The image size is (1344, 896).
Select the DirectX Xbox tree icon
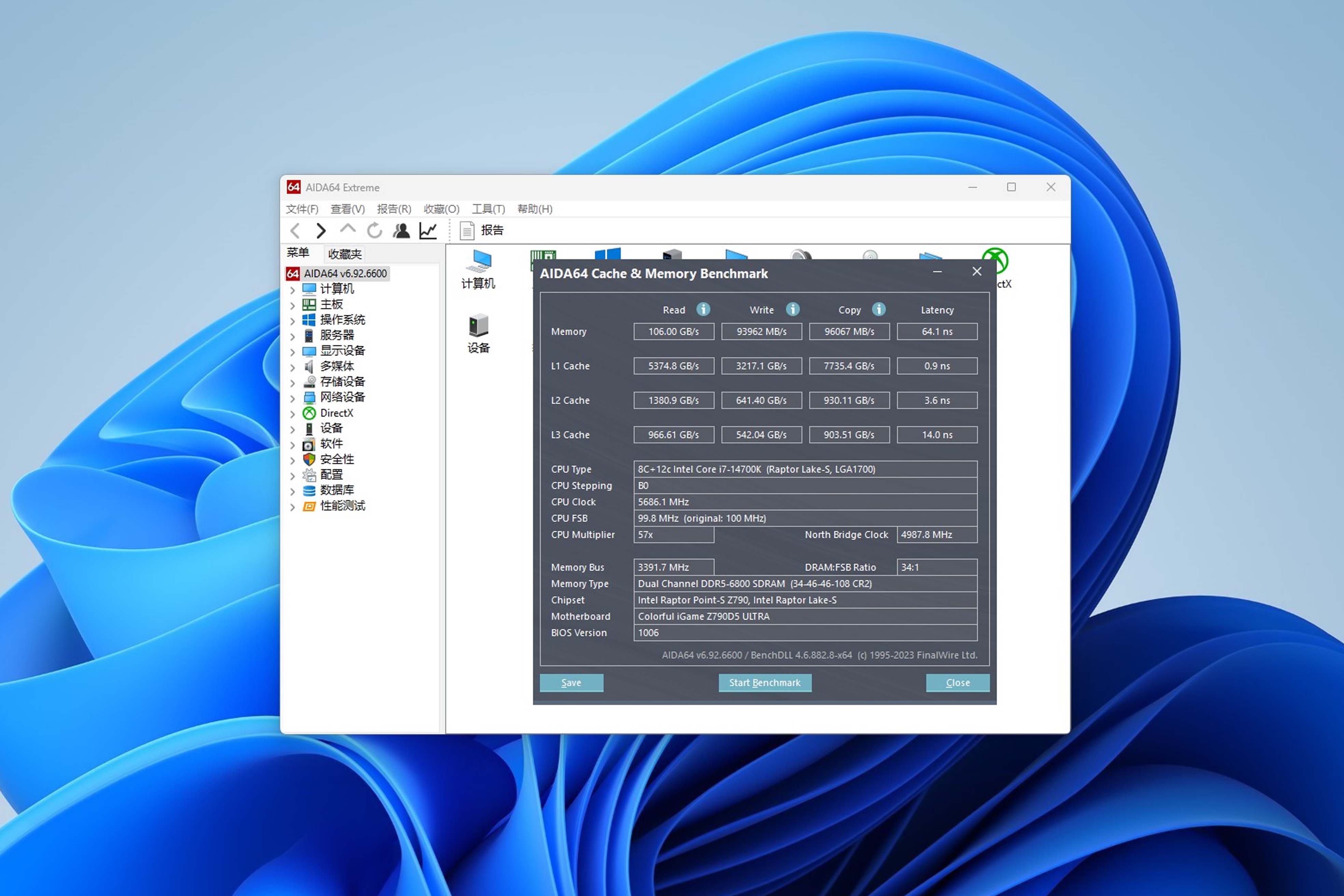(309, 412)
